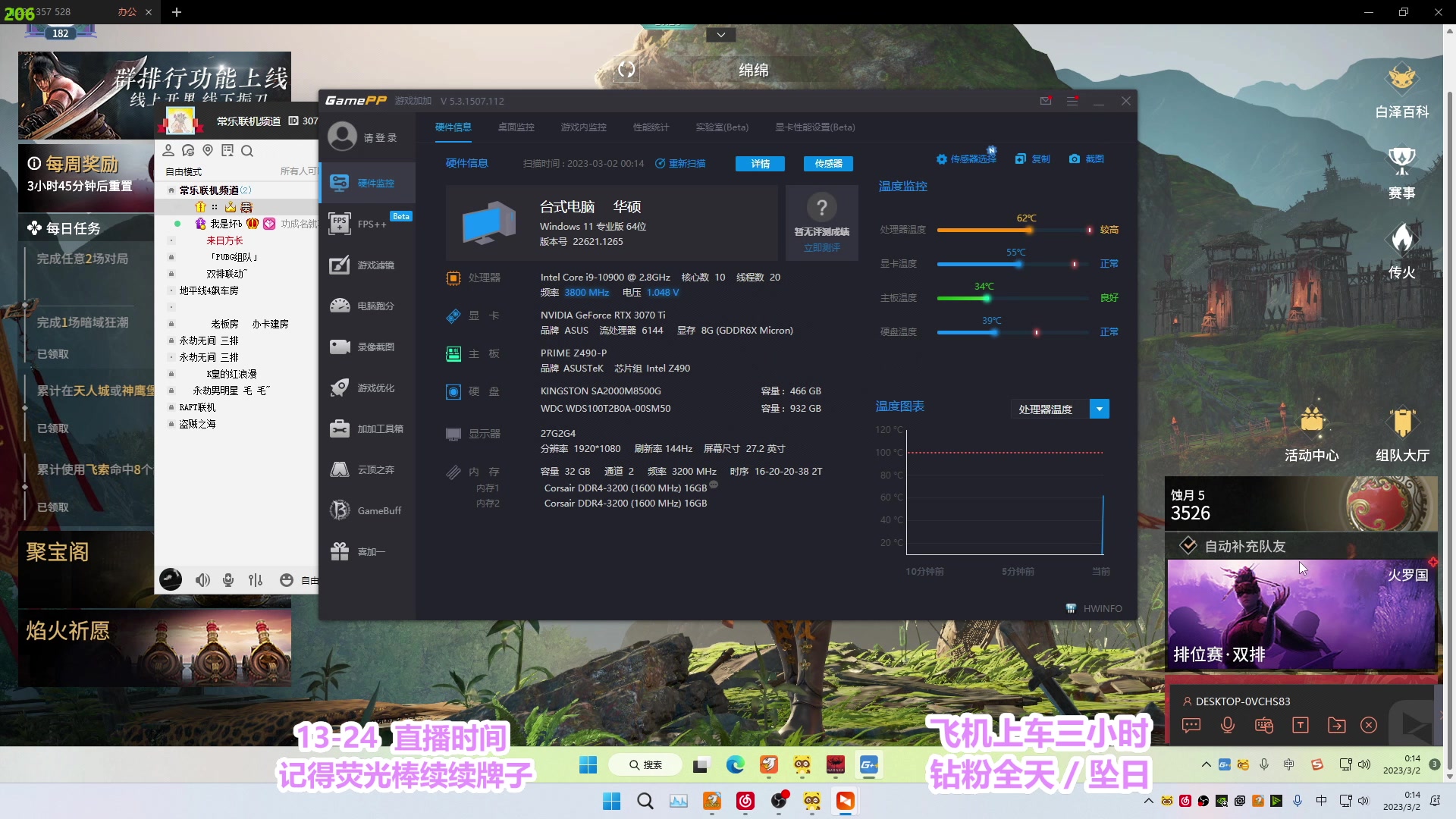Open the GamePP mail icon in title bar
Image resolution: width=1456 pixels, height=819 pixels.
coord(1046,101)
